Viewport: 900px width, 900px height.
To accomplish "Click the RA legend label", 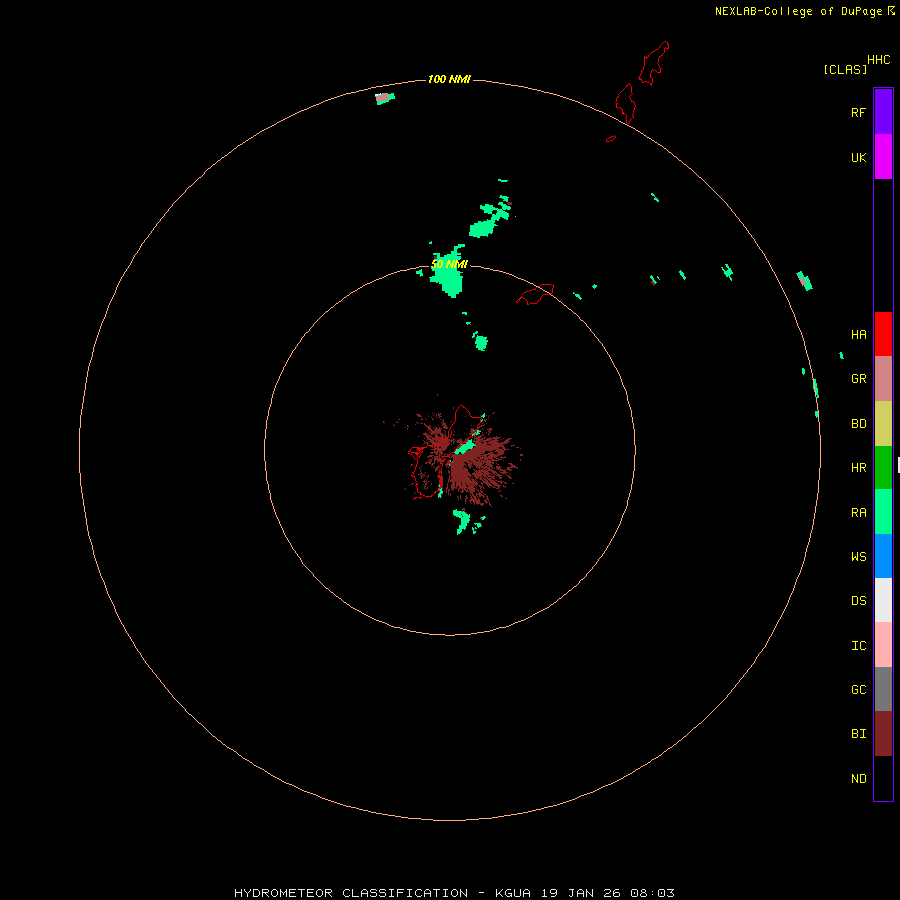I will 858,513.
